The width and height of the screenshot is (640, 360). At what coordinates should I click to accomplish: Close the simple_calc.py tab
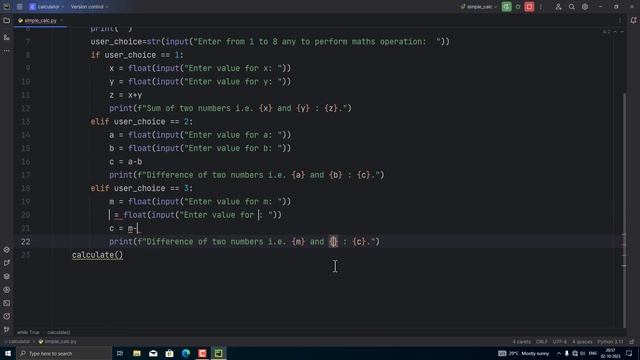click(62, 20)
